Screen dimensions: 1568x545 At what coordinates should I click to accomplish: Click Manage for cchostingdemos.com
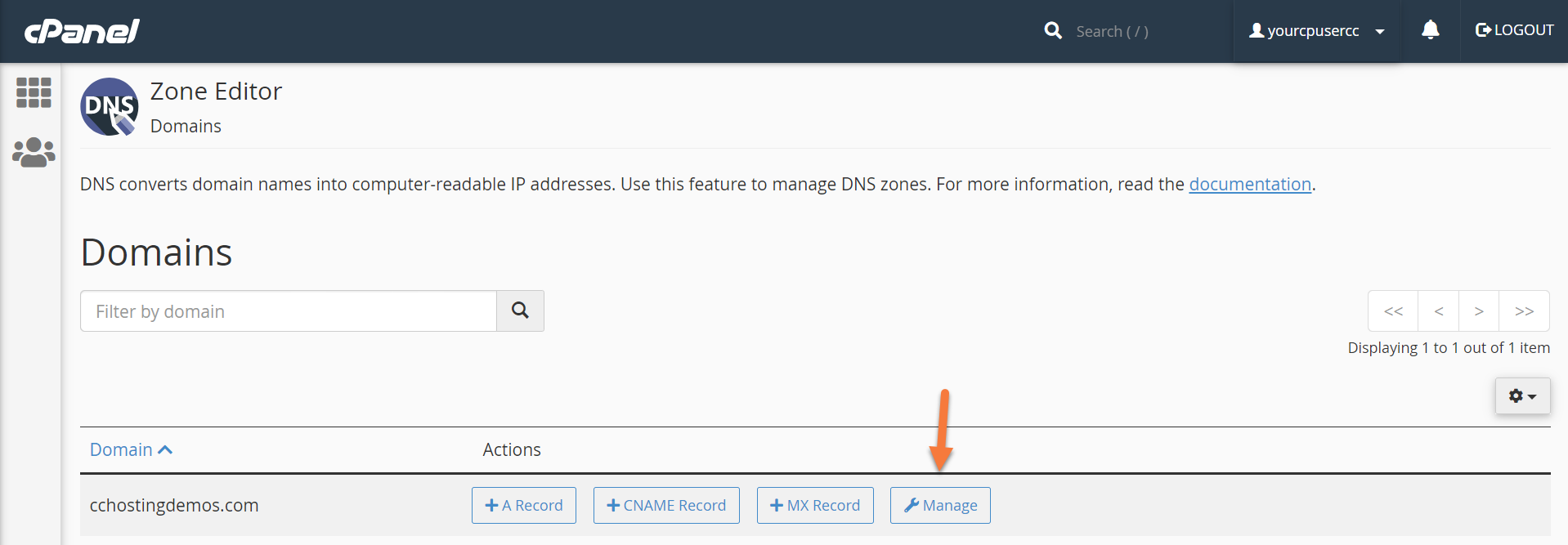click(x=940, y=505)
